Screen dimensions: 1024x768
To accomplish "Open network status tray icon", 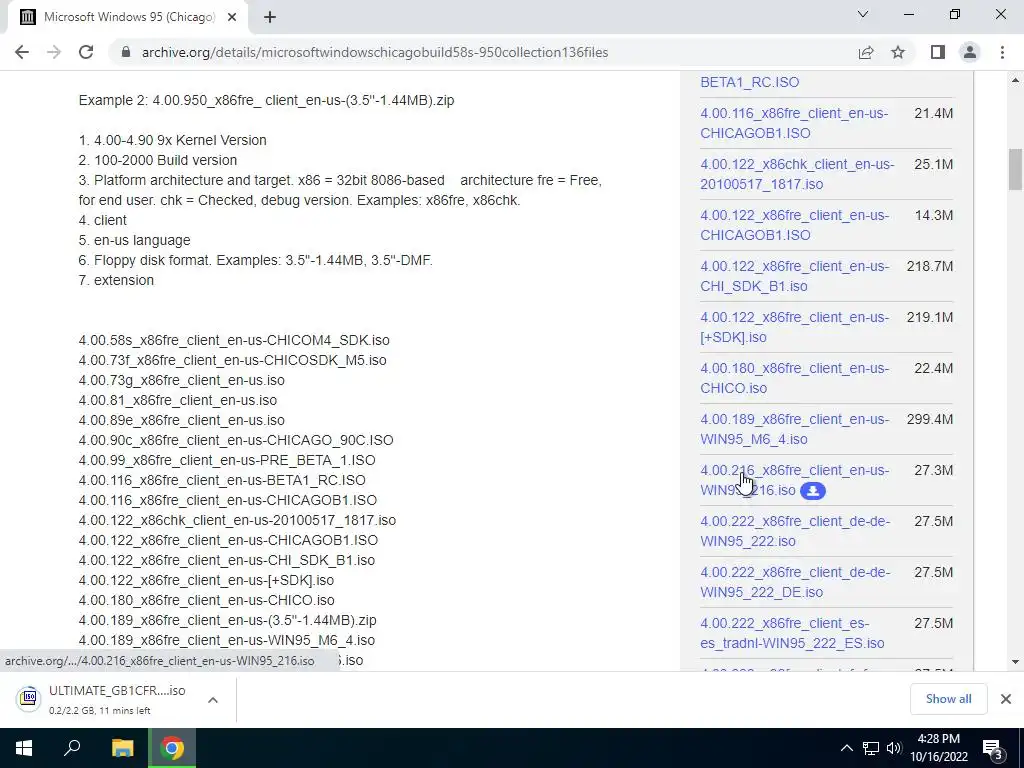I will click(871, 748).
